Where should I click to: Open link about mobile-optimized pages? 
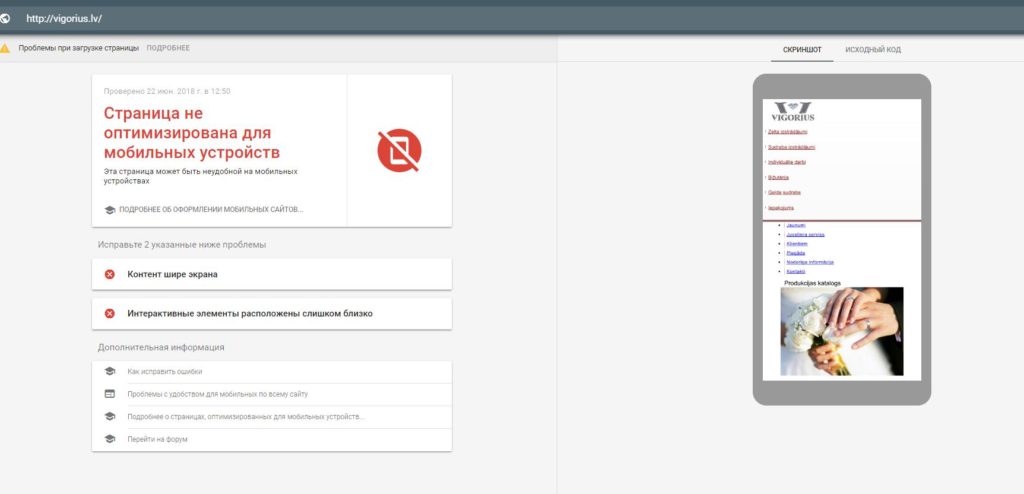(246, 416)
